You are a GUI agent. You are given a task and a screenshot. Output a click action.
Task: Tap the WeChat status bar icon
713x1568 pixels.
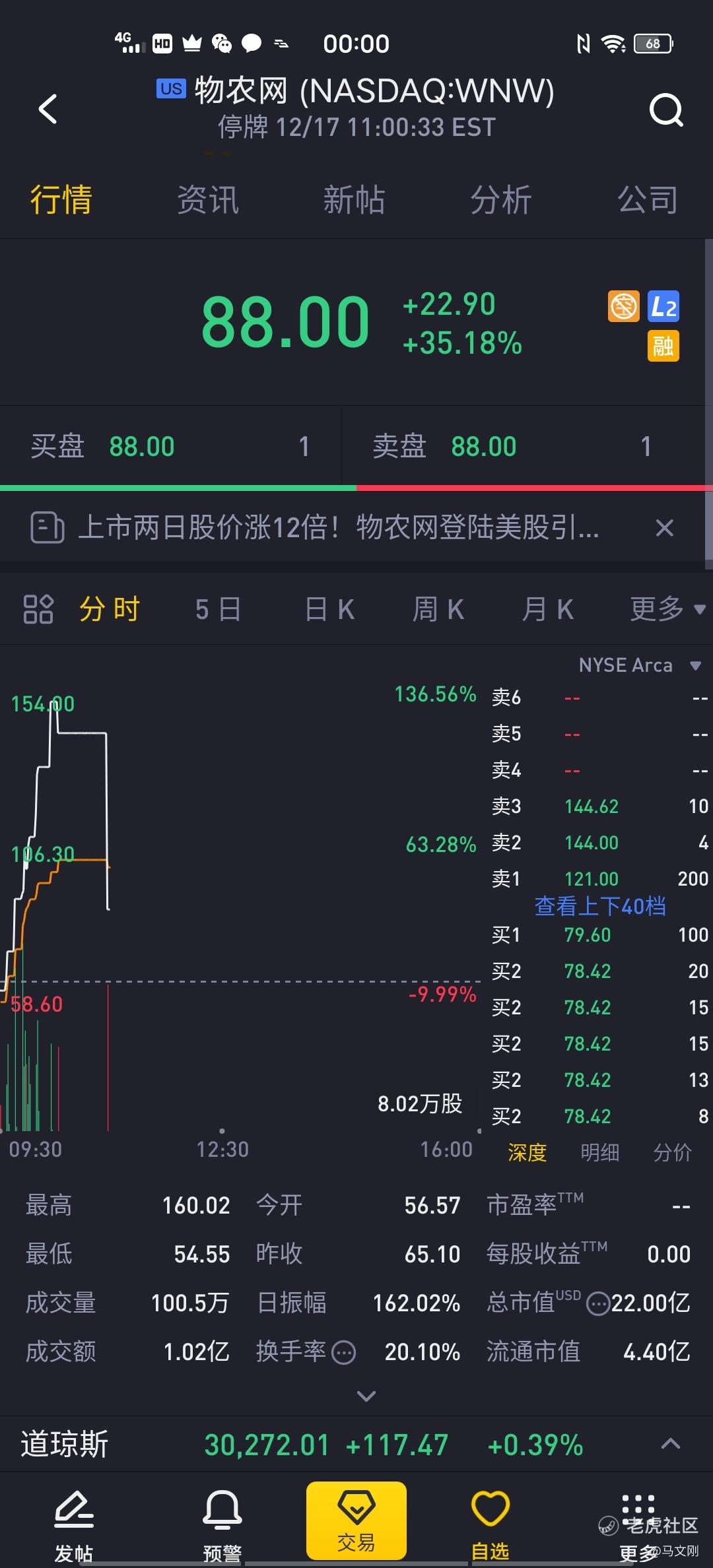[x=222, y=44]
